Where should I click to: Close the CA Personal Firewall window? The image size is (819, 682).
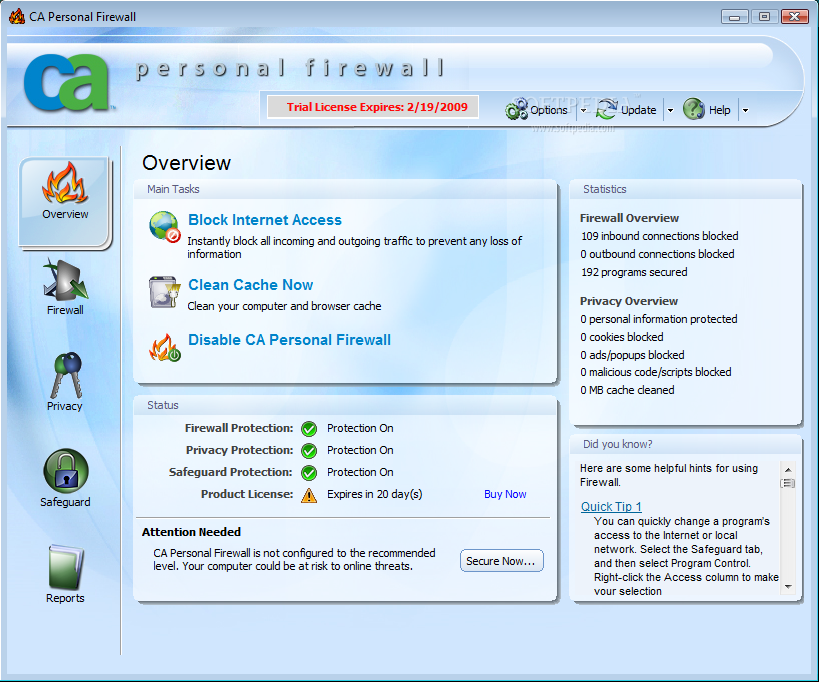coord(794,17)
